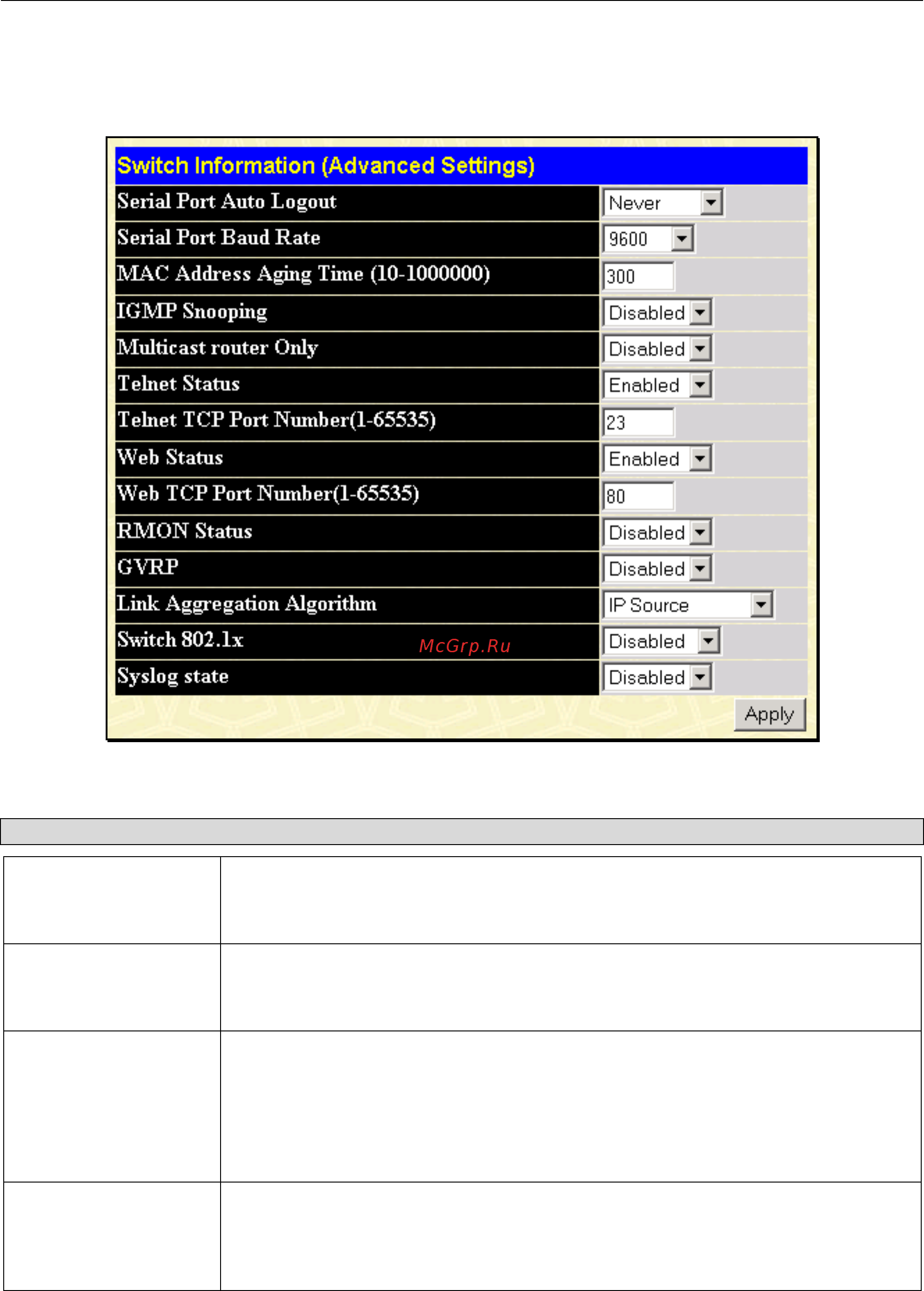The height and width of the screenshot is (1291, 924).
Task: Open the Serial Port Baud Rate dropdown
Action: tap(648, 239)
